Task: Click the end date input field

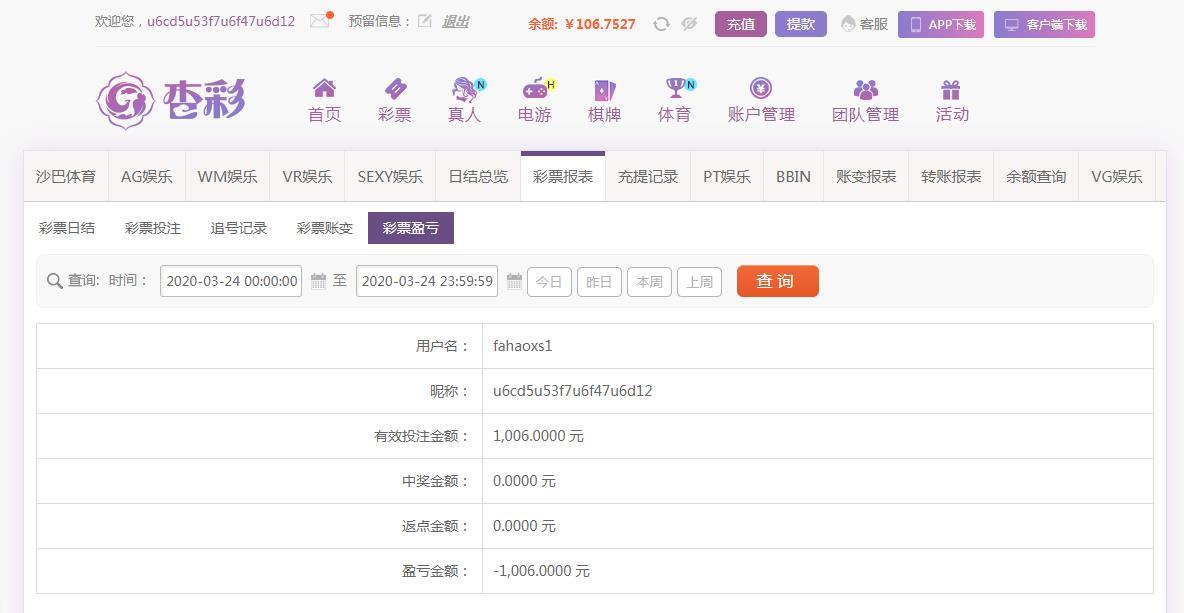Action: pos(427,281)
